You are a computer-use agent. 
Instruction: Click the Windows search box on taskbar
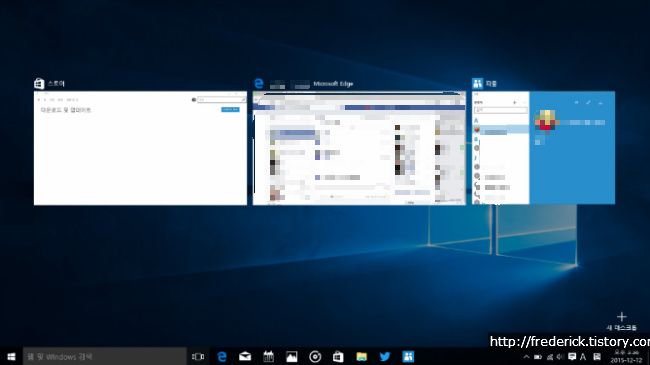104,357
